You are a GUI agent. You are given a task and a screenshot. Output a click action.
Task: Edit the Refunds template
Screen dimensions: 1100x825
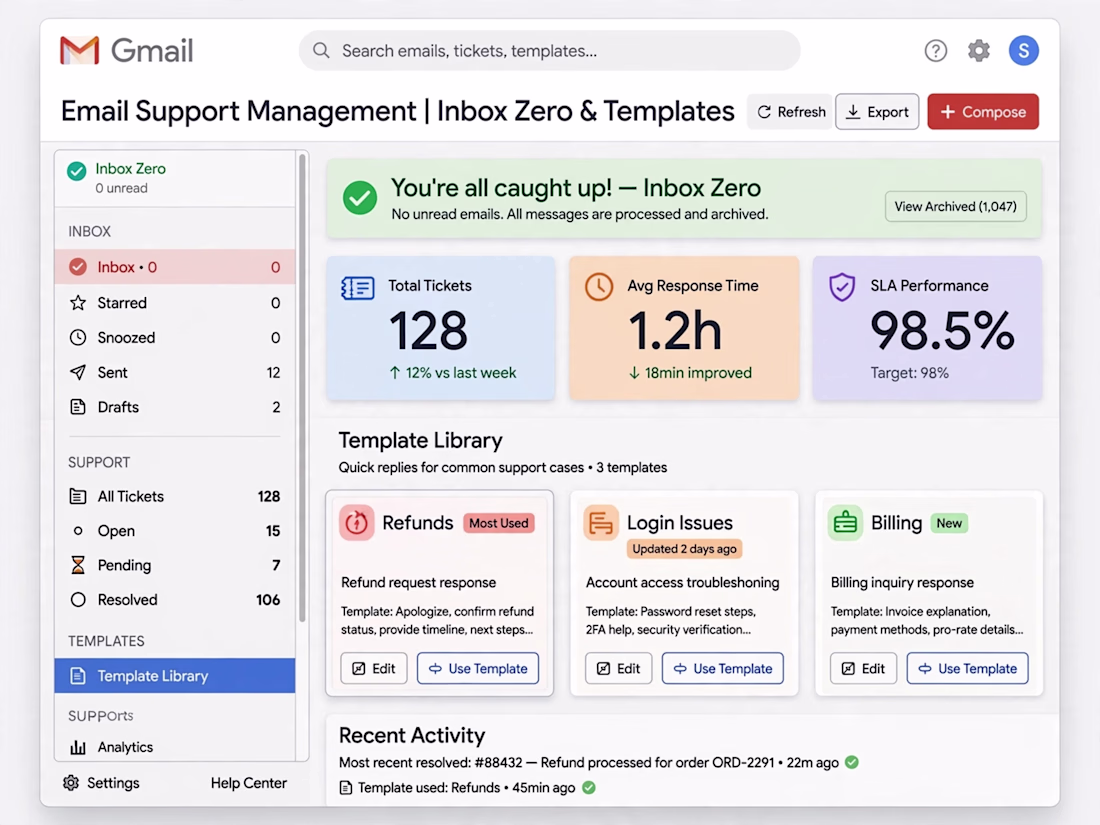pyautogui.click(x=374, y=669)
